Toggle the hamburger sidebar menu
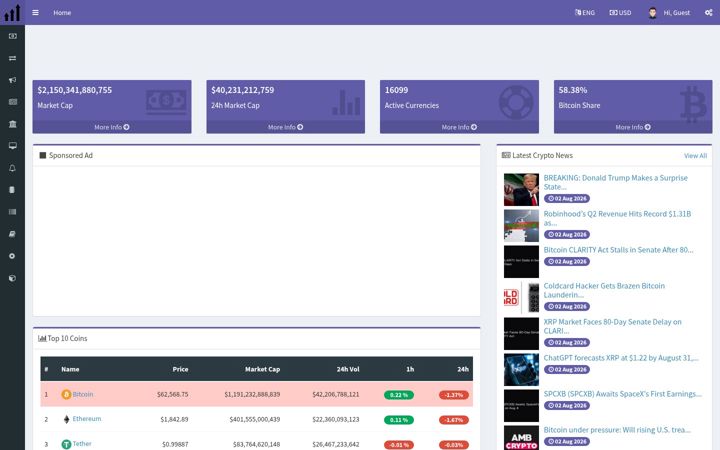The width and height of the screenshot is (720, 450). (x=35, y=13)
